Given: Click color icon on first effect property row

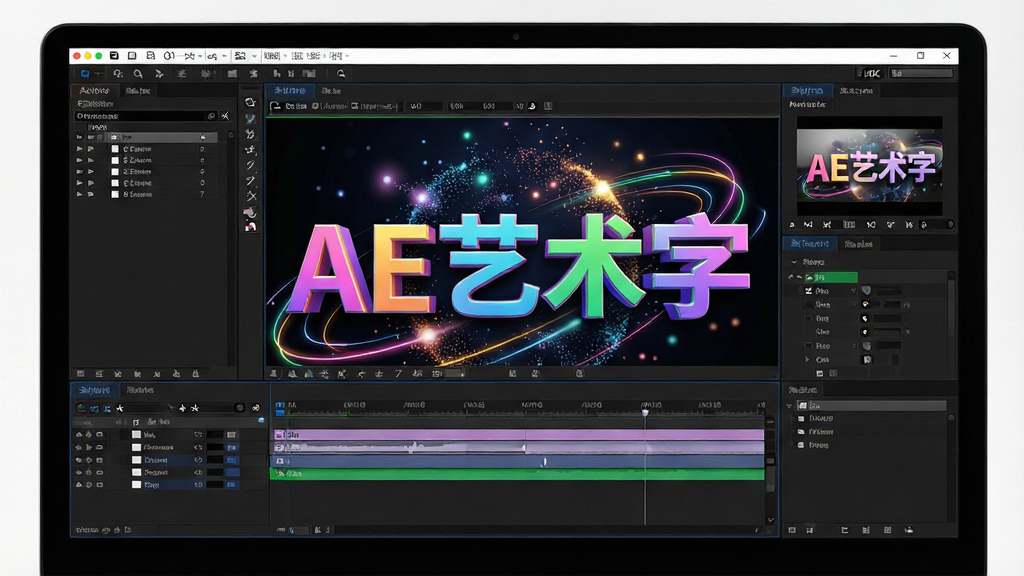Looking at the screenshot, I should [866, 291].
